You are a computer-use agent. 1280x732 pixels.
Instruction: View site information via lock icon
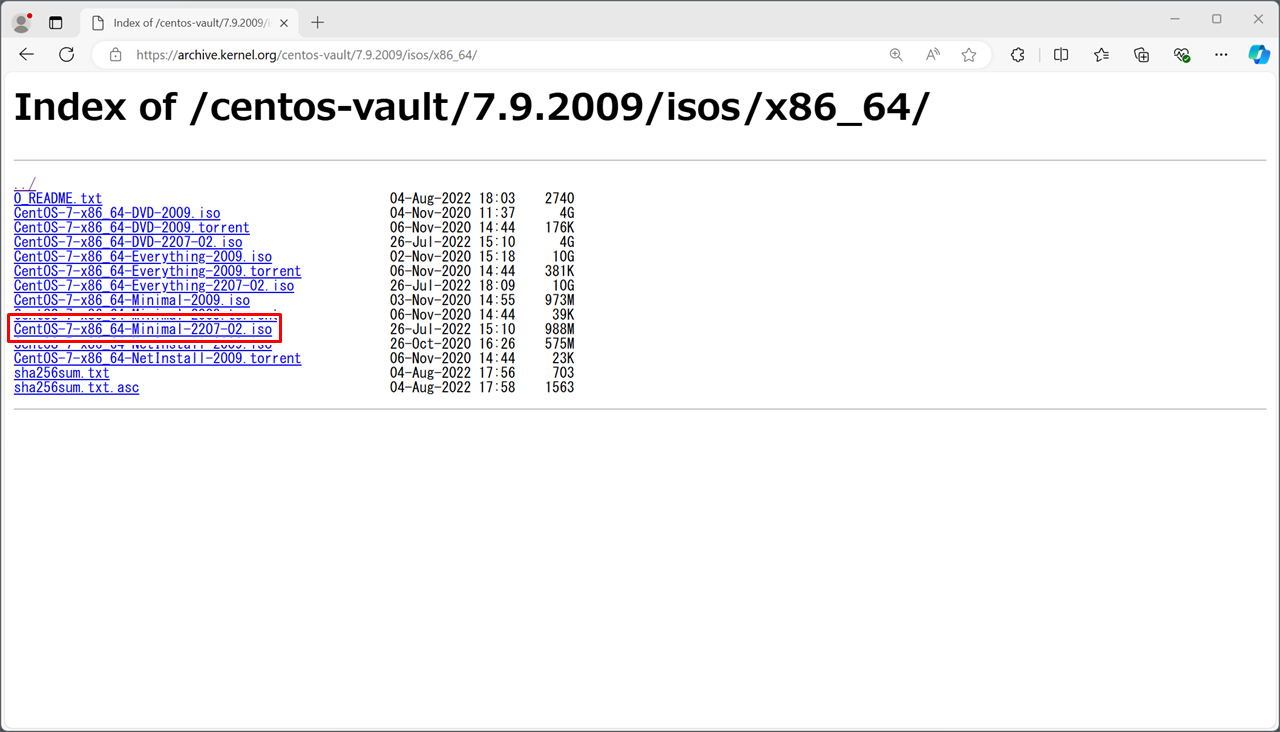pos(115,55)
